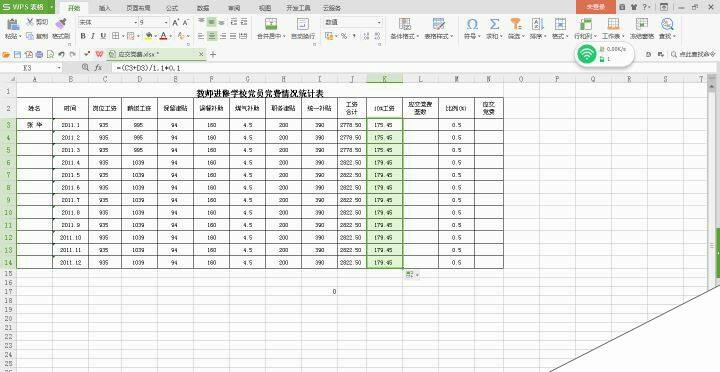720x372 pixels.
Task: Click the AutoSum sigma icon
Action: pyautogui.click(x=494, y=24)
